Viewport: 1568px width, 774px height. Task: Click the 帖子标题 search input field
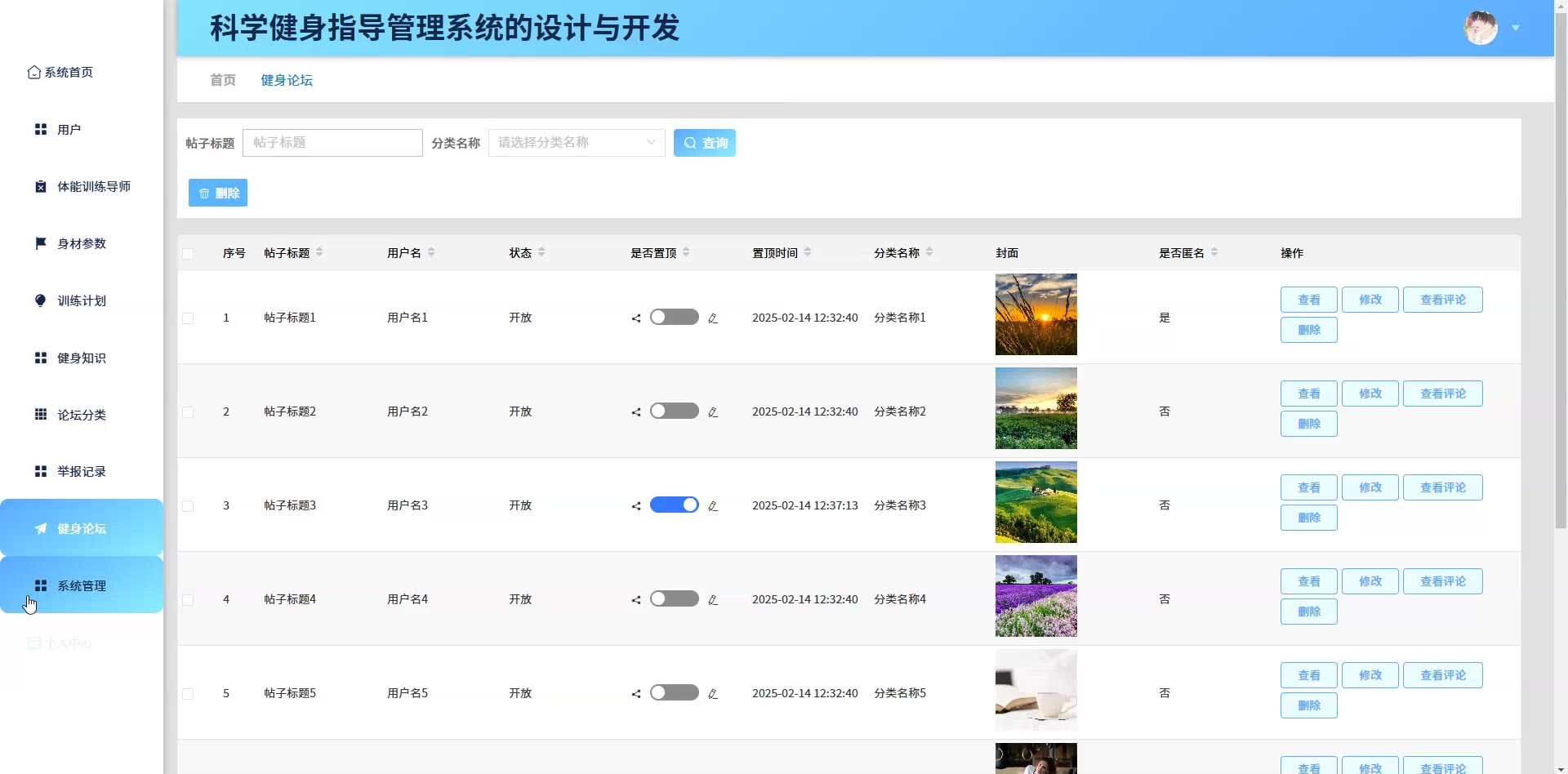(x=332, y=143)
